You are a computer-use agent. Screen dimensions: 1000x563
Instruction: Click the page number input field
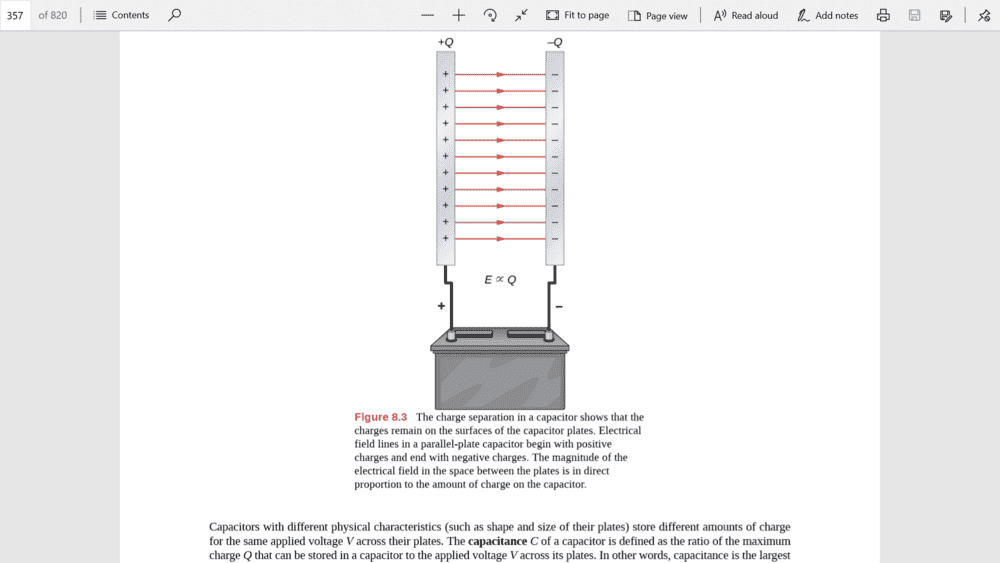(x=15, y=15)
